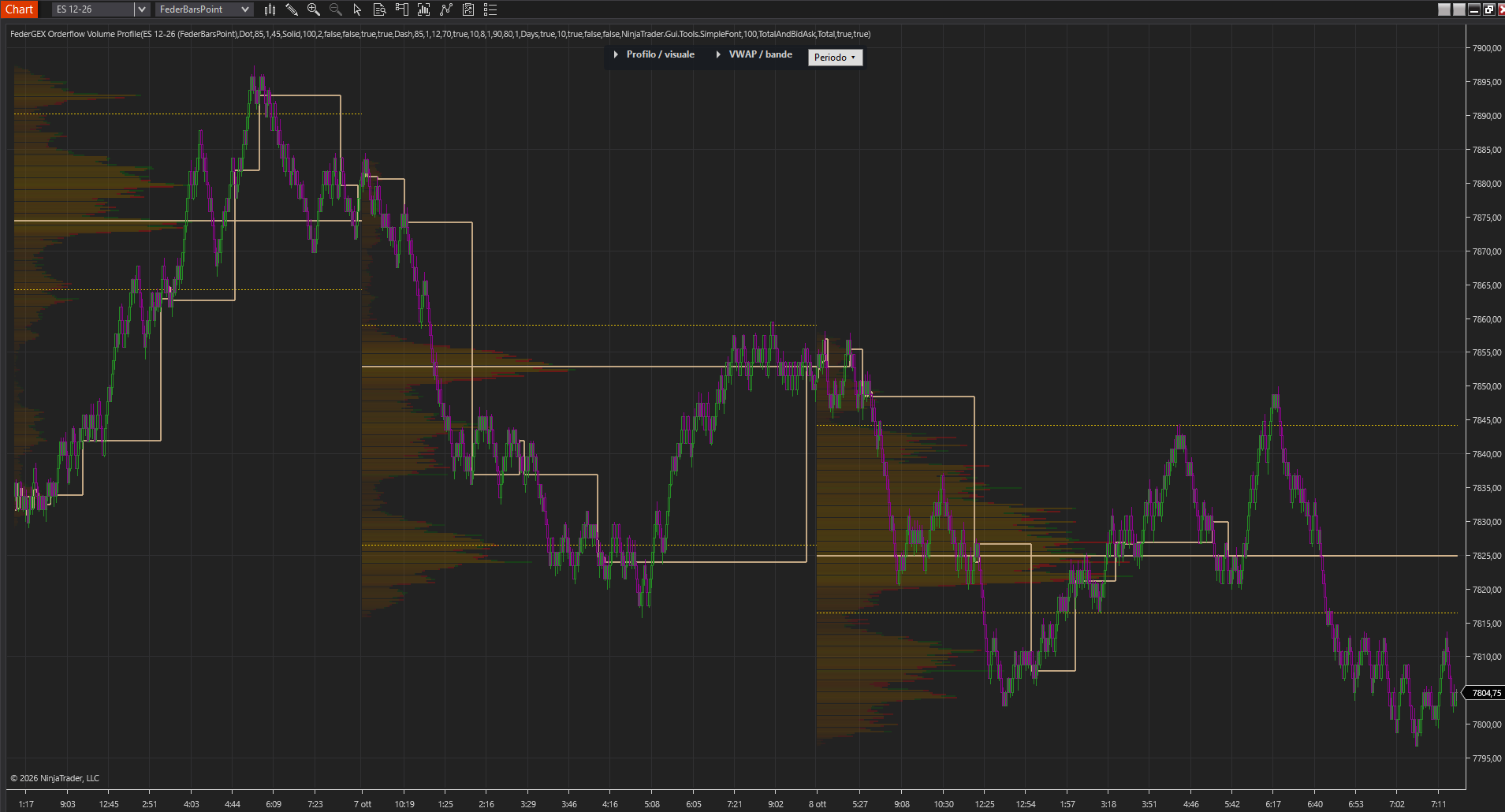Open the Periodo dropdown
Image resolution: width=1505 pixels, height=812 pixels.
(x=835, y=58)
